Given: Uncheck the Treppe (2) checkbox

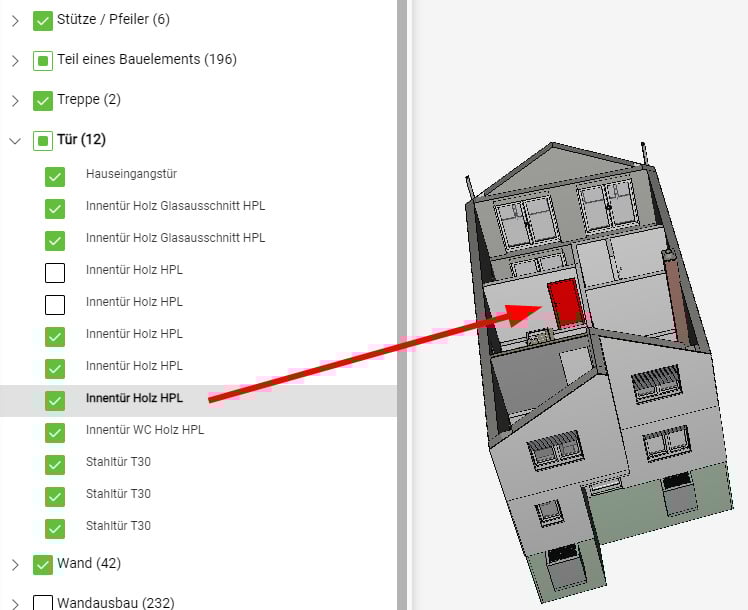Looking at the screenshot, I should tap(43, 101).
